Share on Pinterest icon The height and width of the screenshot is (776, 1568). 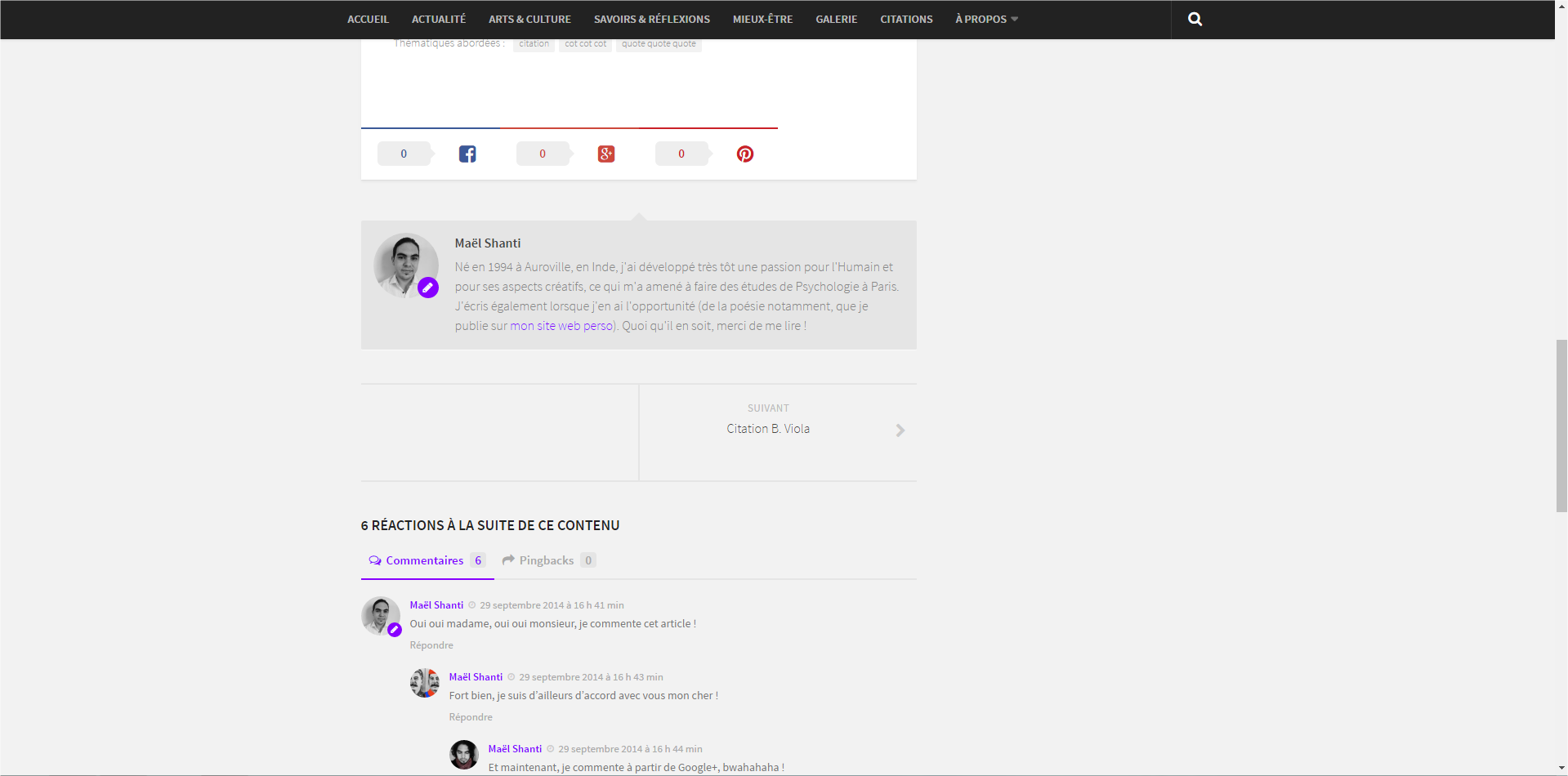point(745,154)
